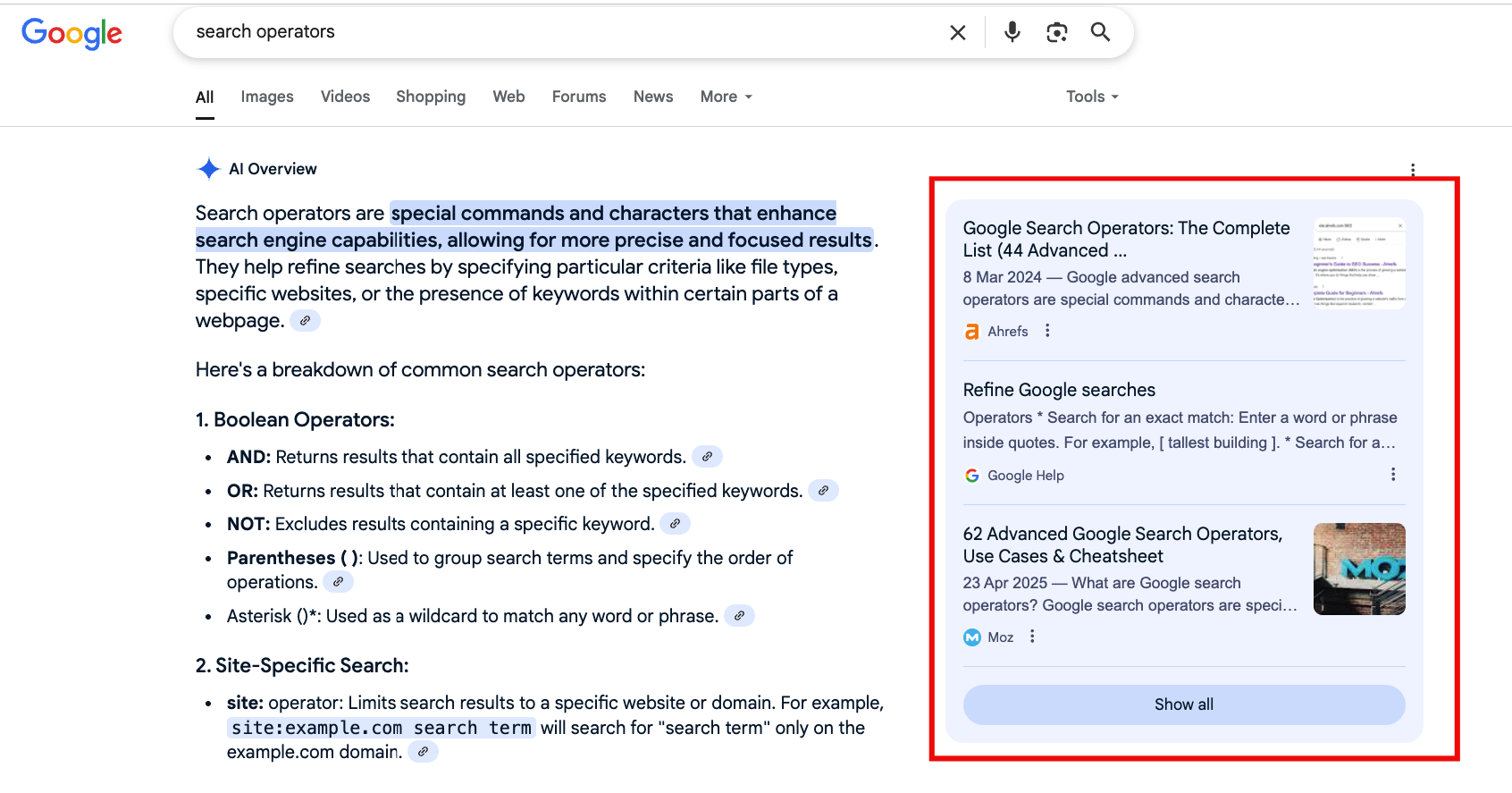The width and height of the screenshot is (1512, 793).
Task: Select the Forums tab
Action: [578, 97]
